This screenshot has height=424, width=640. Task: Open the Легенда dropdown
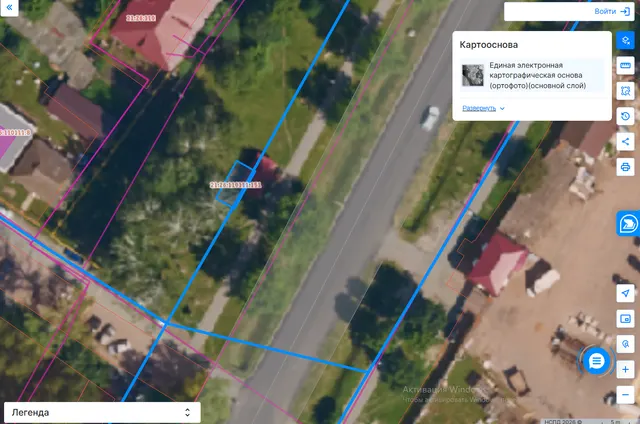tap(102, 413)
